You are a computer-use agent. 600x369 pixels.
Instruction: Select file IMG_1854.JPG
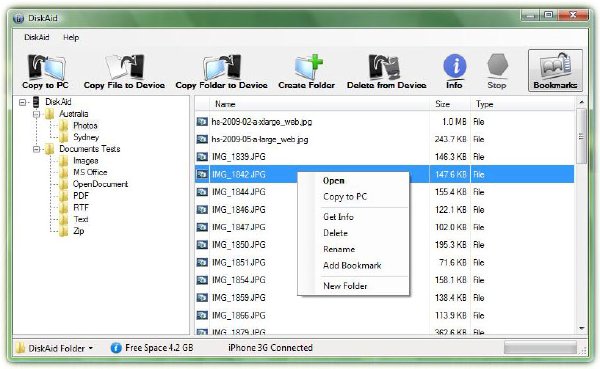pos(238,280)
